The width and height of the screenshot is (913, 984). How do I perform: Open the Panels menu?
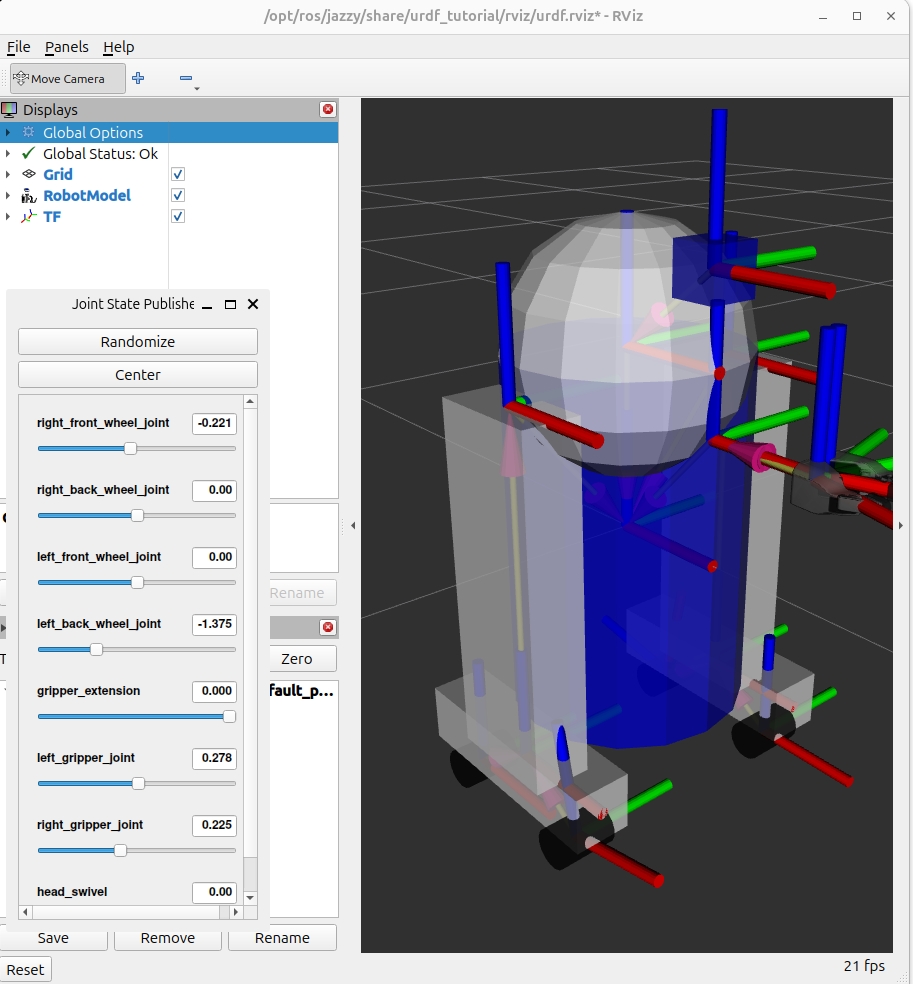point(66,47)
